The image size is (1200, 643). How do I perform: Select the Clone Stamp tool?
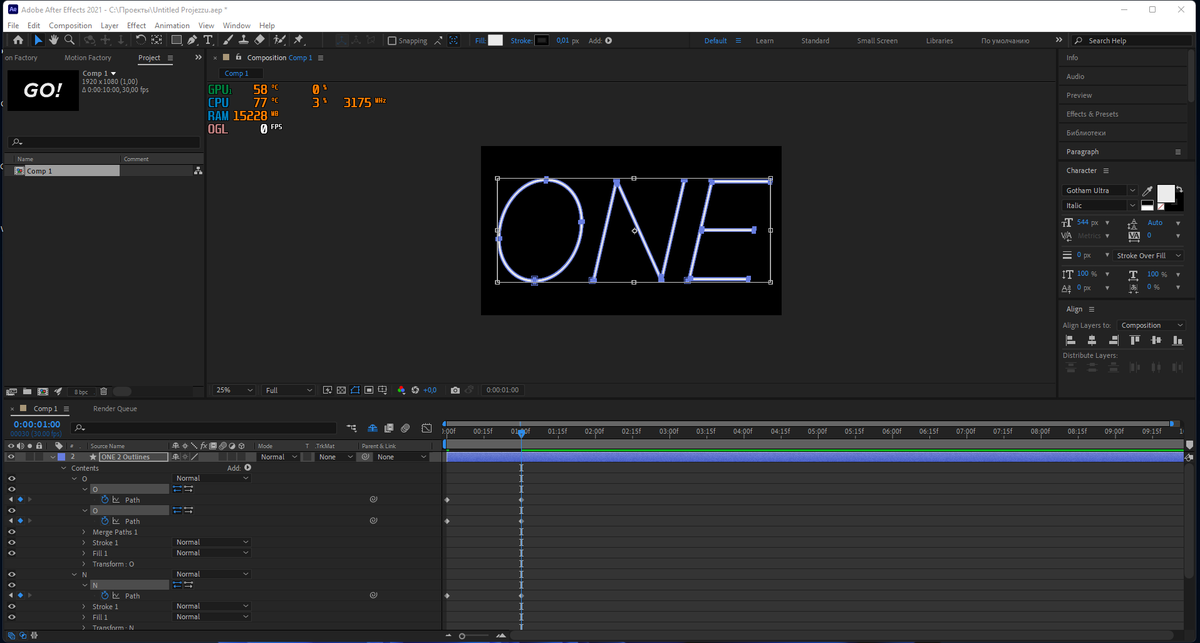coord(243,40)
